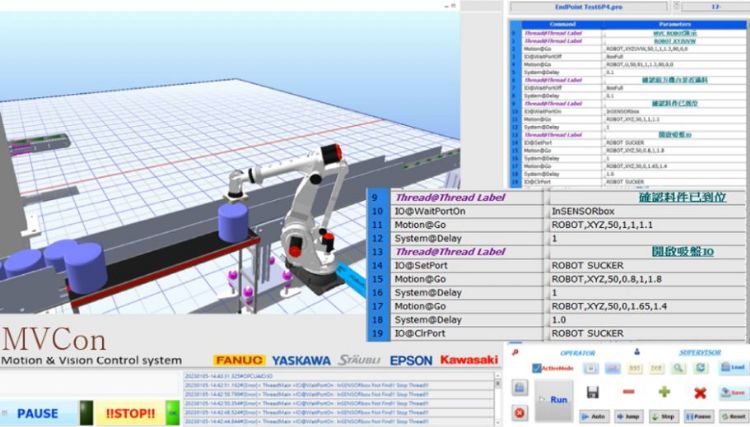Click the floppy disk save icon

click(x=592, y=392)
